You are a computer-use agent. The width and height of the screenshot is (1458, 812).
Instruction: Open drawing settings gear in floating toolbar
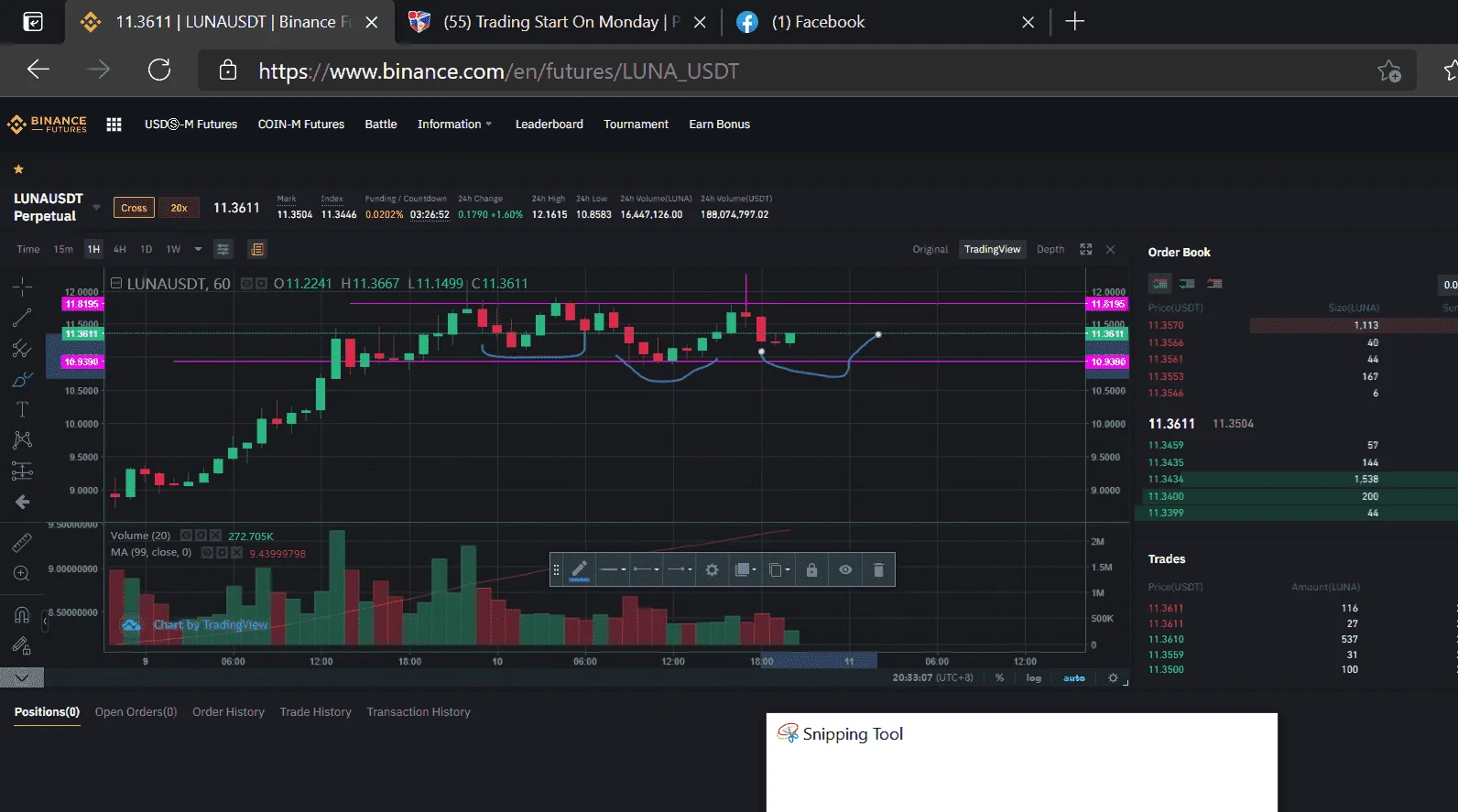[x=712, y=570]
